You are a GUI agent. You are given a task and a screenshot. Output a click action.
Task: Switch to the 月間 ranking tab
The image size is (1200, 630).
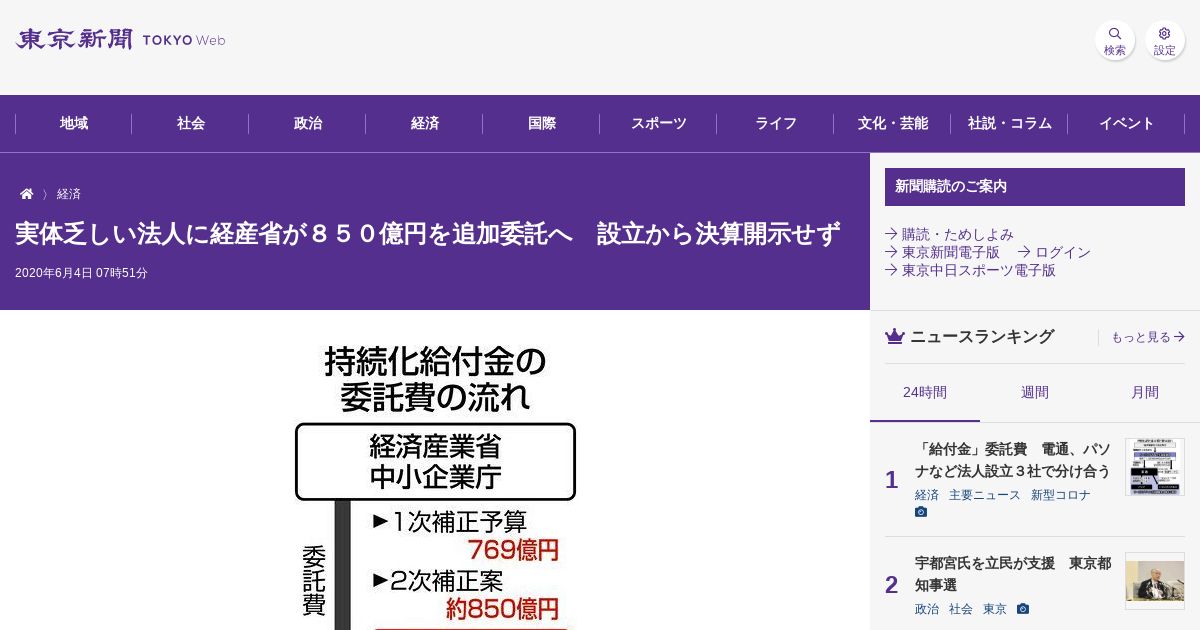[1145, 393]
